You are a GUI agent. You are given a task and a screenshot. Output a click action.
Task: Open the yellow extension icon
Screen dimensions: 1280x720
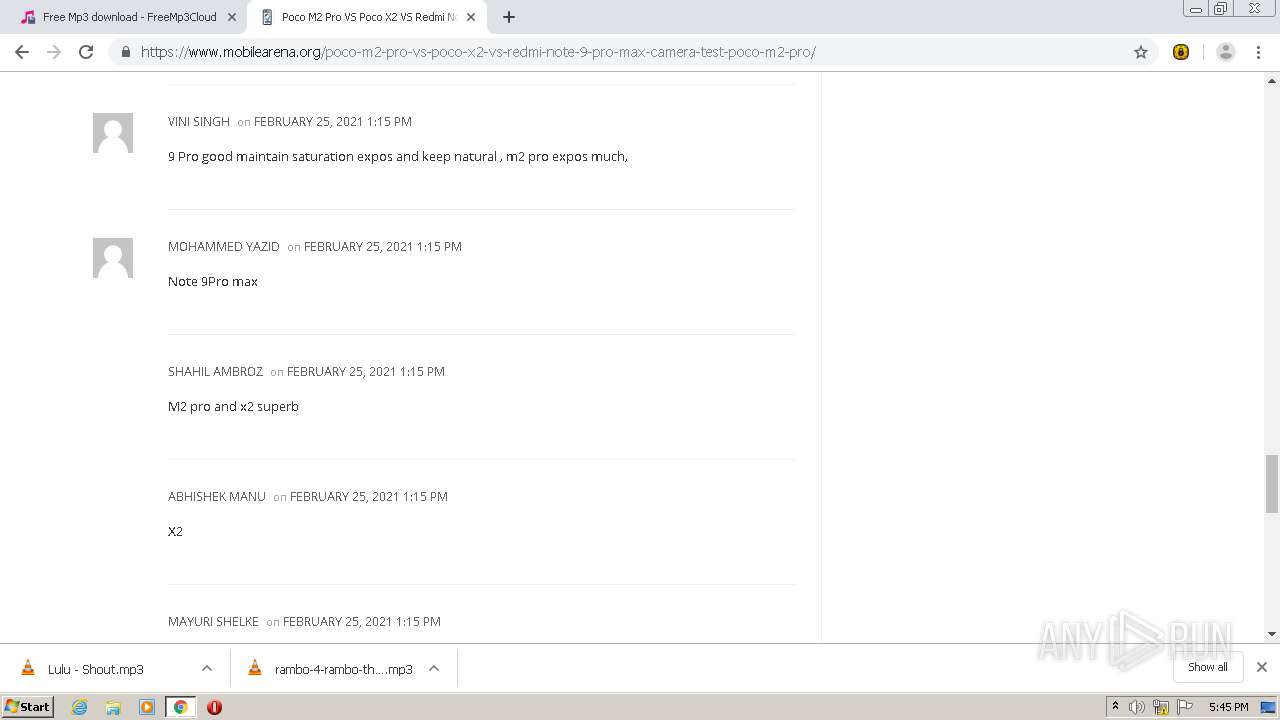(x=1181, y=52)
